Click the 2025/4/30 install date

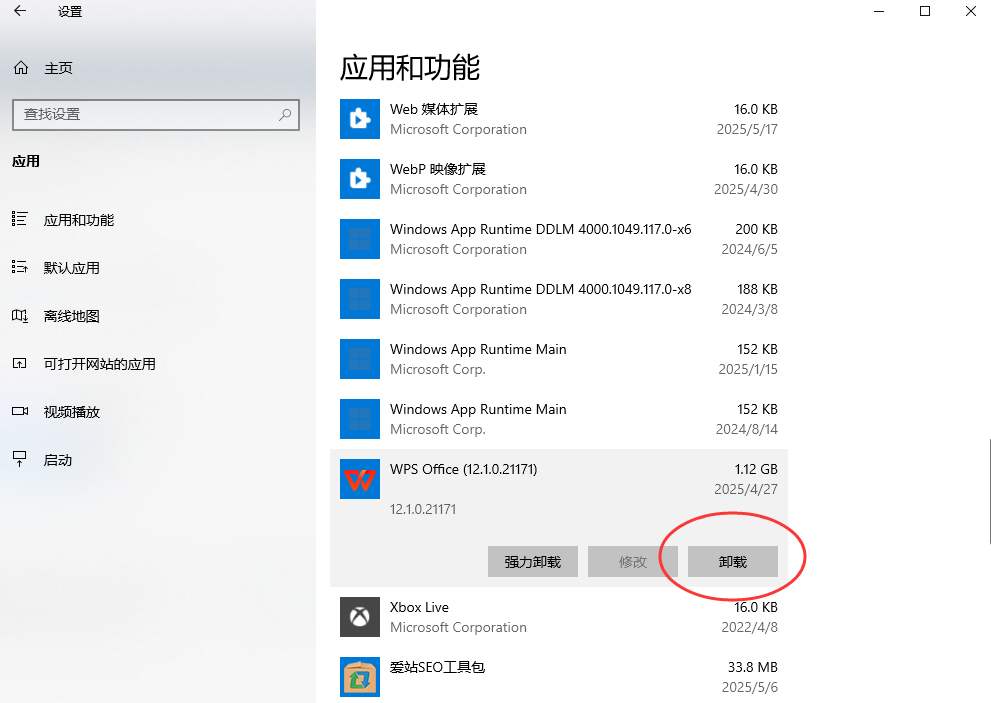[746, 189]
